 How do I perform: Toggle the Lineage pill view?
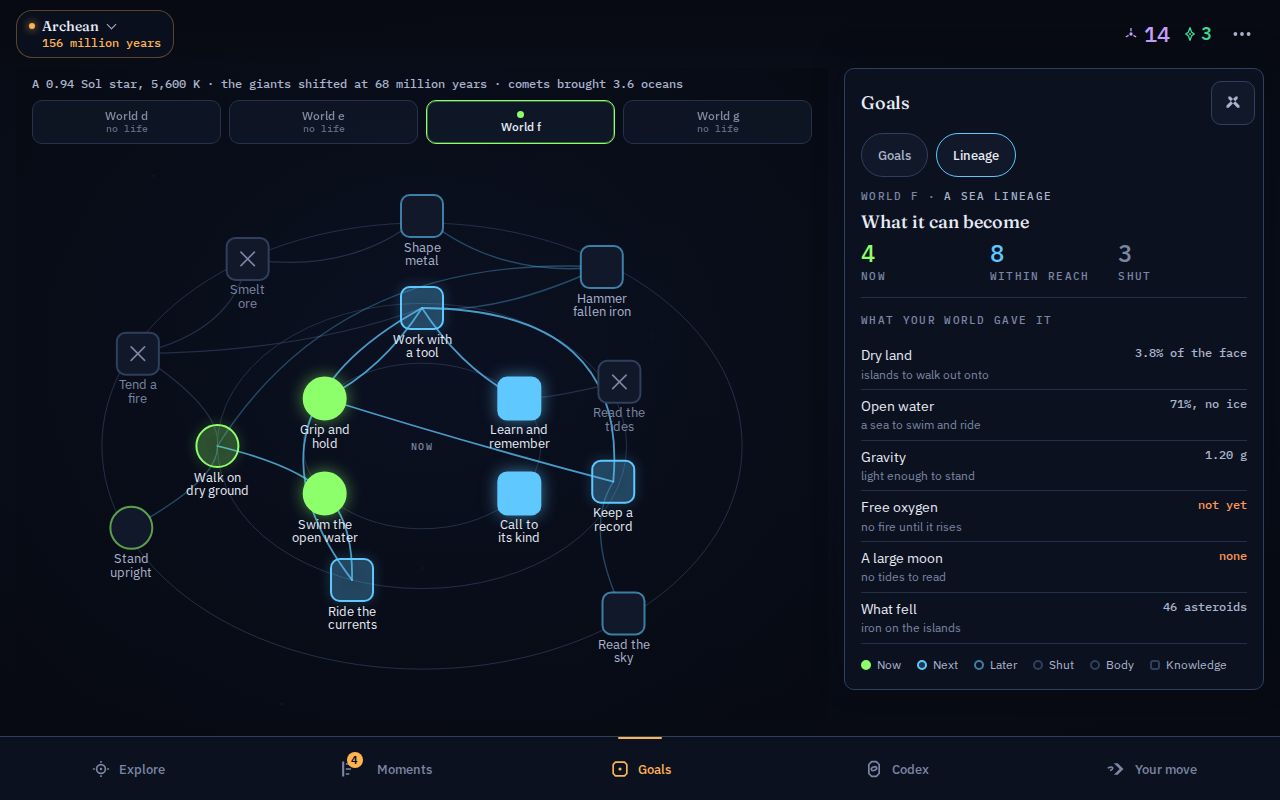pos(976,155)
